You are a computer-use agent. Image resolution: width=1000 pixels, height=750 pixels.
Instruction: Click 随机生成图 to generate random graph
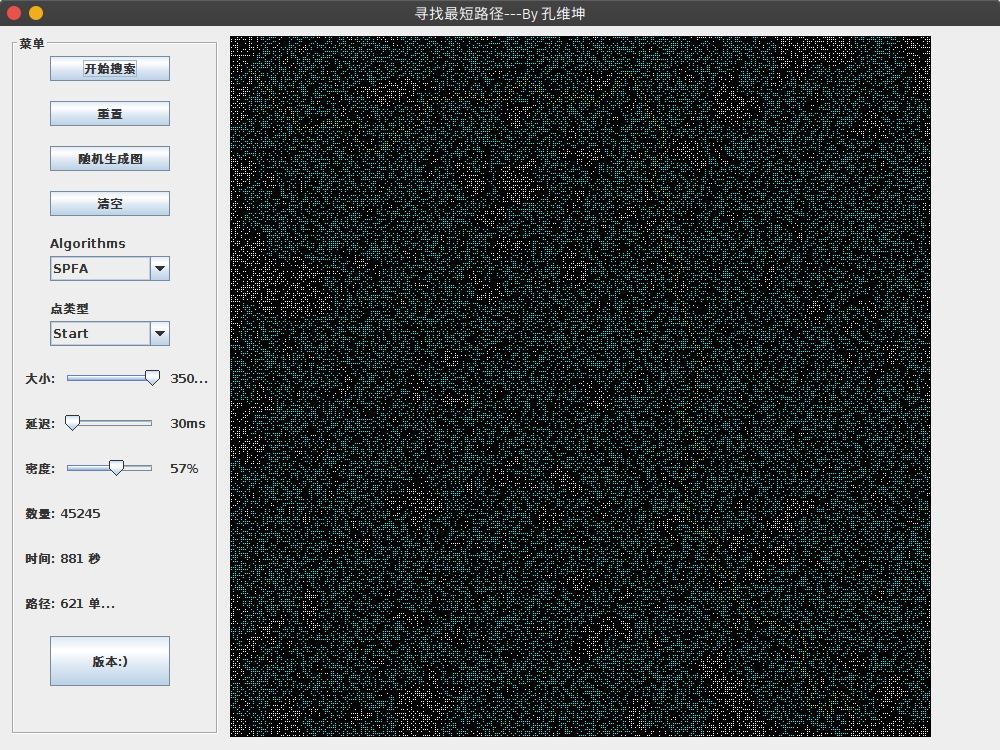pos(109,158)
